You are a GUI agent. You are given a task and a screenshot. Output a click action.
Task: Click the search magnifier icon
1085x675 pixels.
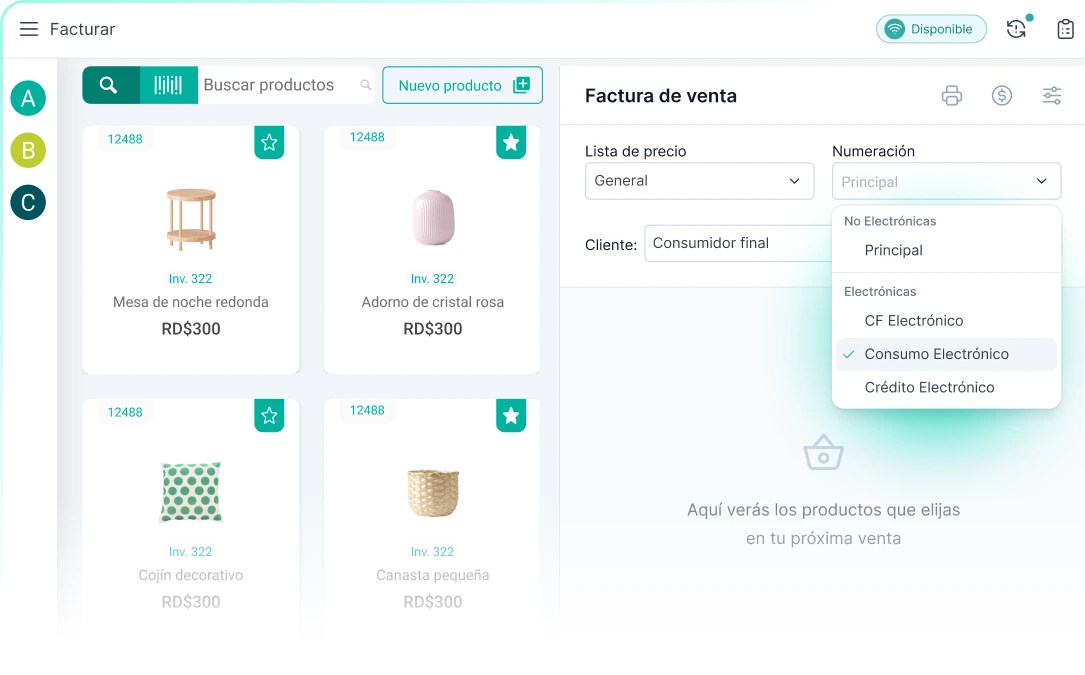click(x=109, y=85)
